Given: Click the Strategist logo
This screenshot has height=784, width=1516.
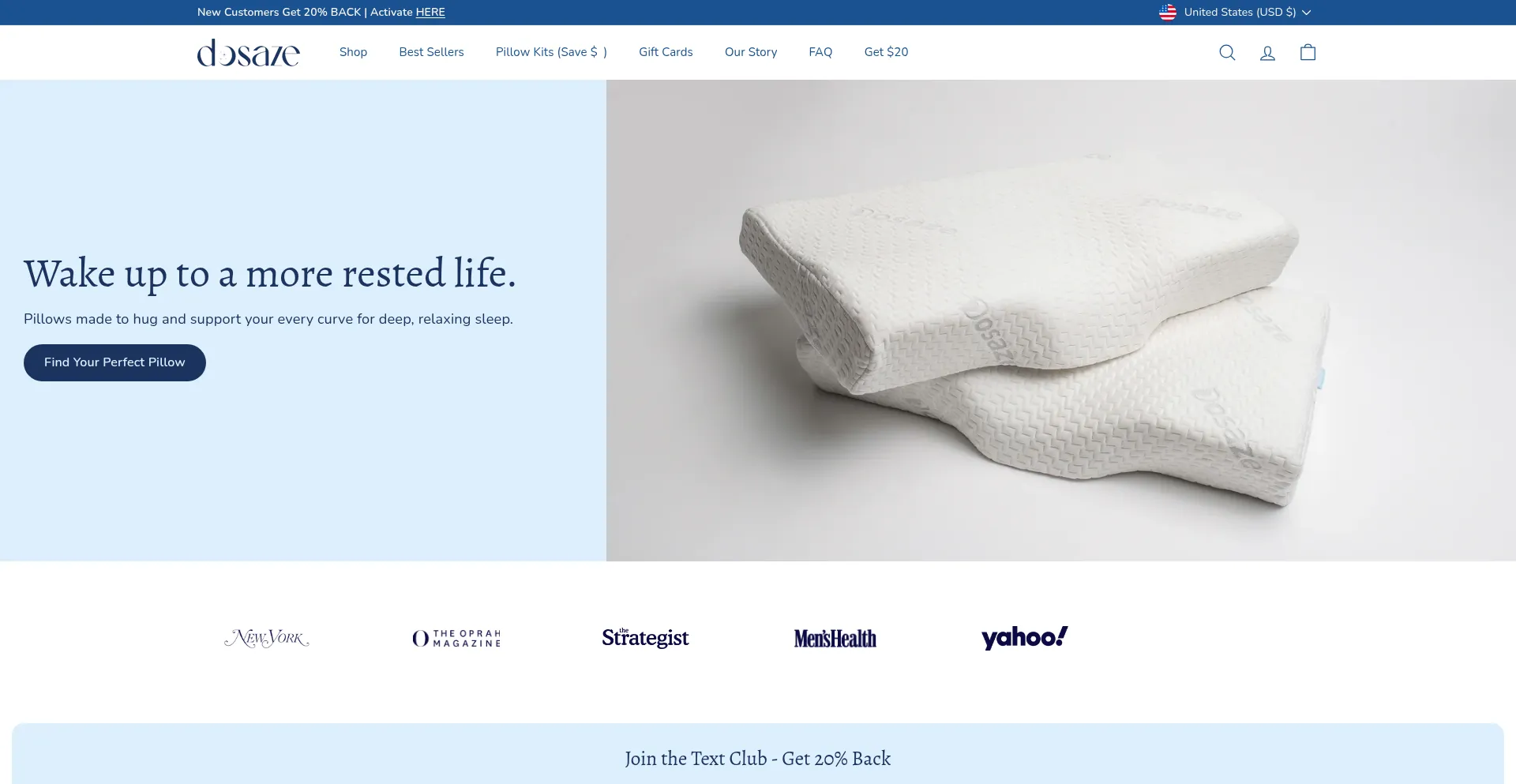Looking at the screenshot, I should (645, 637).
